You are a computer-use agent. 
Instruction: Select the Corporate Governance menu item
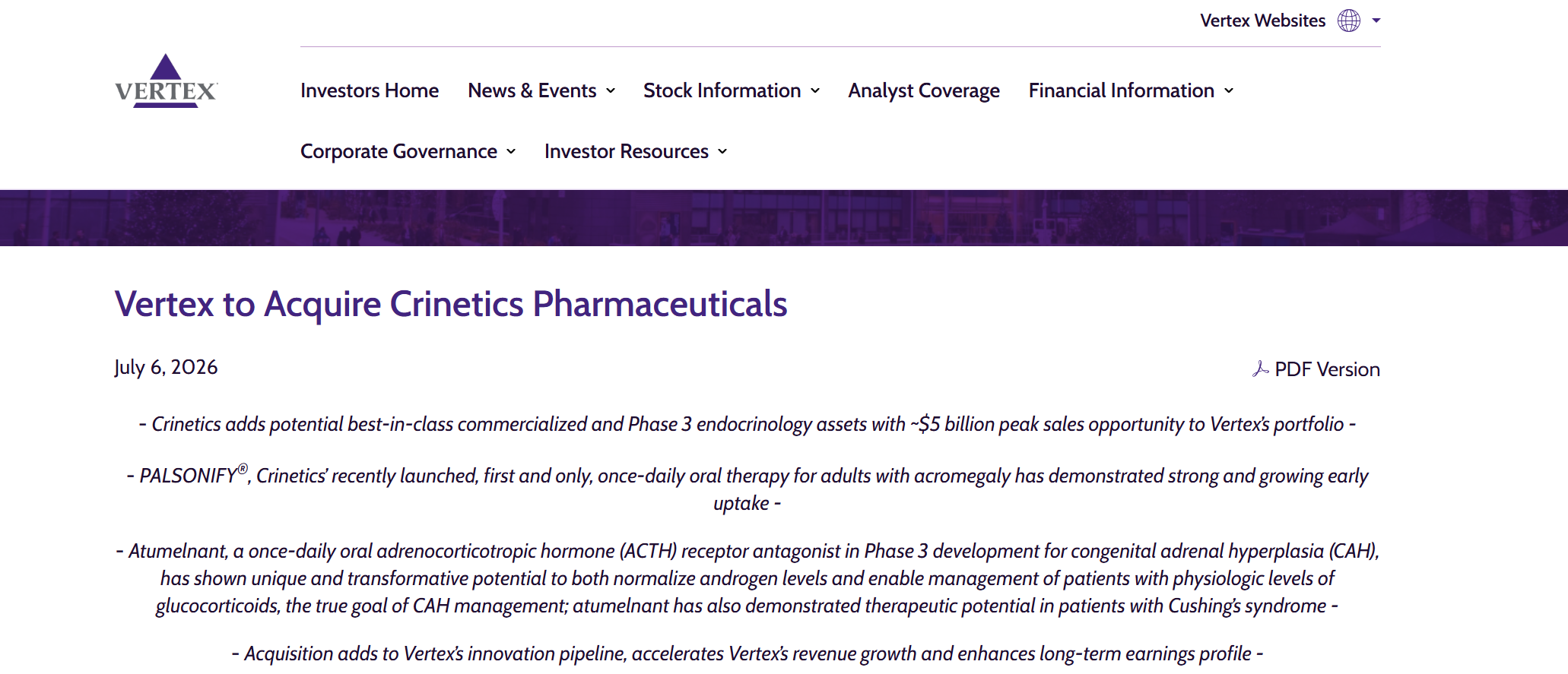click(x=398, y=151)
